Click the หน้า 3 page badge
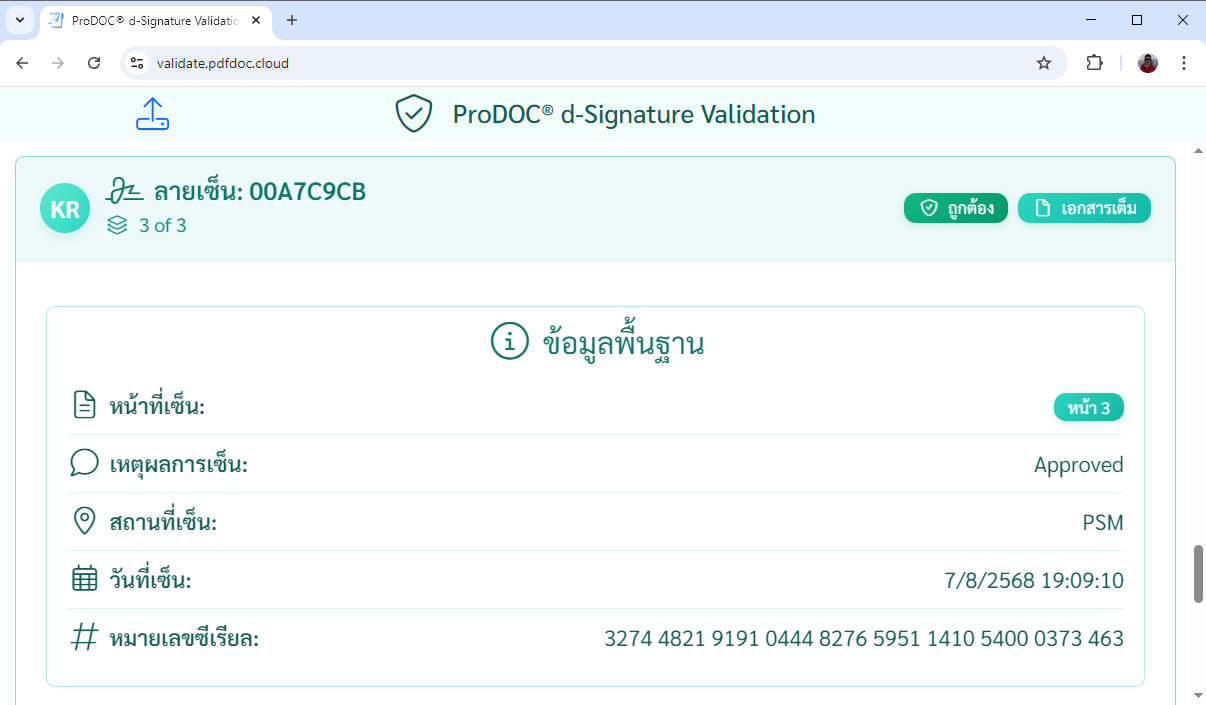1206x705 pixels. pyautogui.click(x=1089, y=407)
